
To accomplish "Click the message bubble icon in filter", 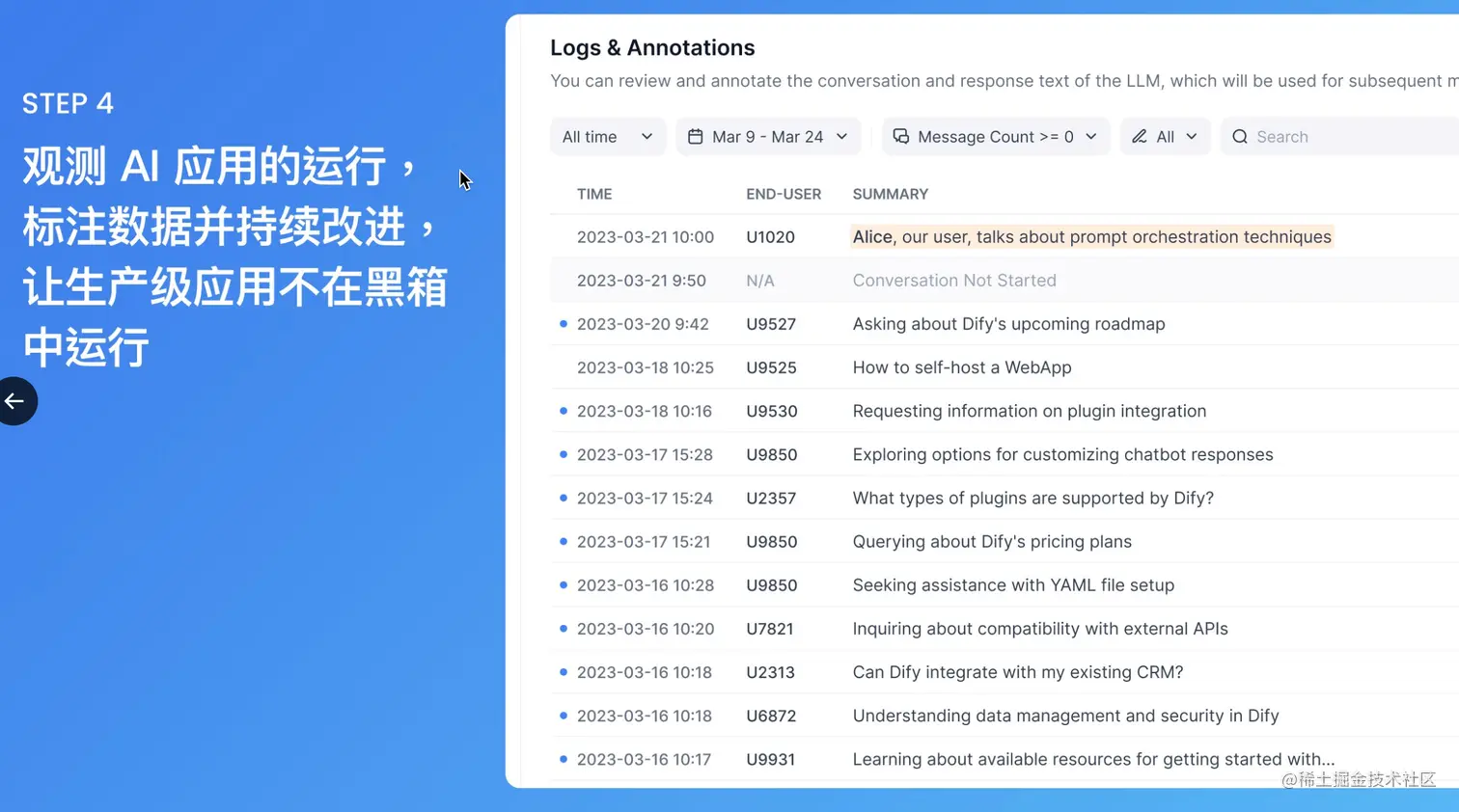I will point(900,137).
